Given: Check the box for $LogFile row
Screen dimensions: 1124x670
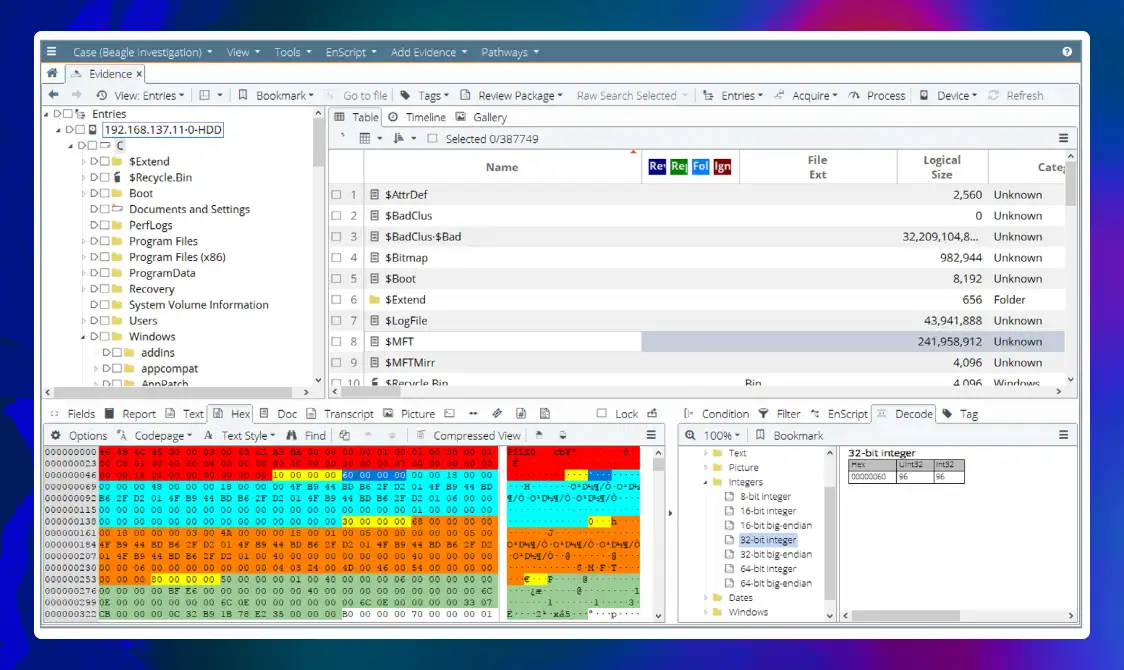Looking at the screenshot, I should (x=336, y=320).
